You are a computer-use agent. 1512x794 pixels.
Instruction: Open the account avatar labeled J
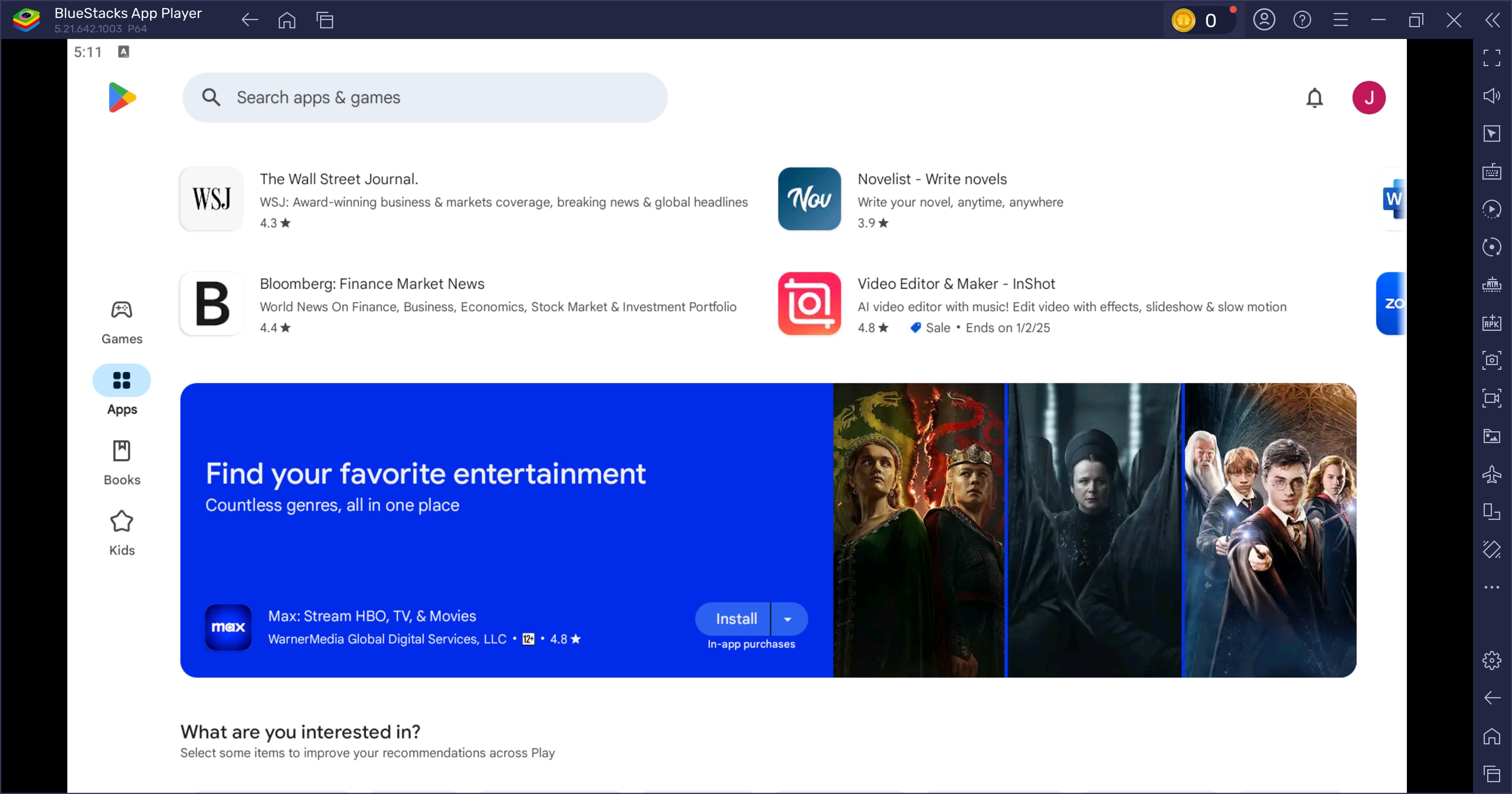tap(1368, 98)
